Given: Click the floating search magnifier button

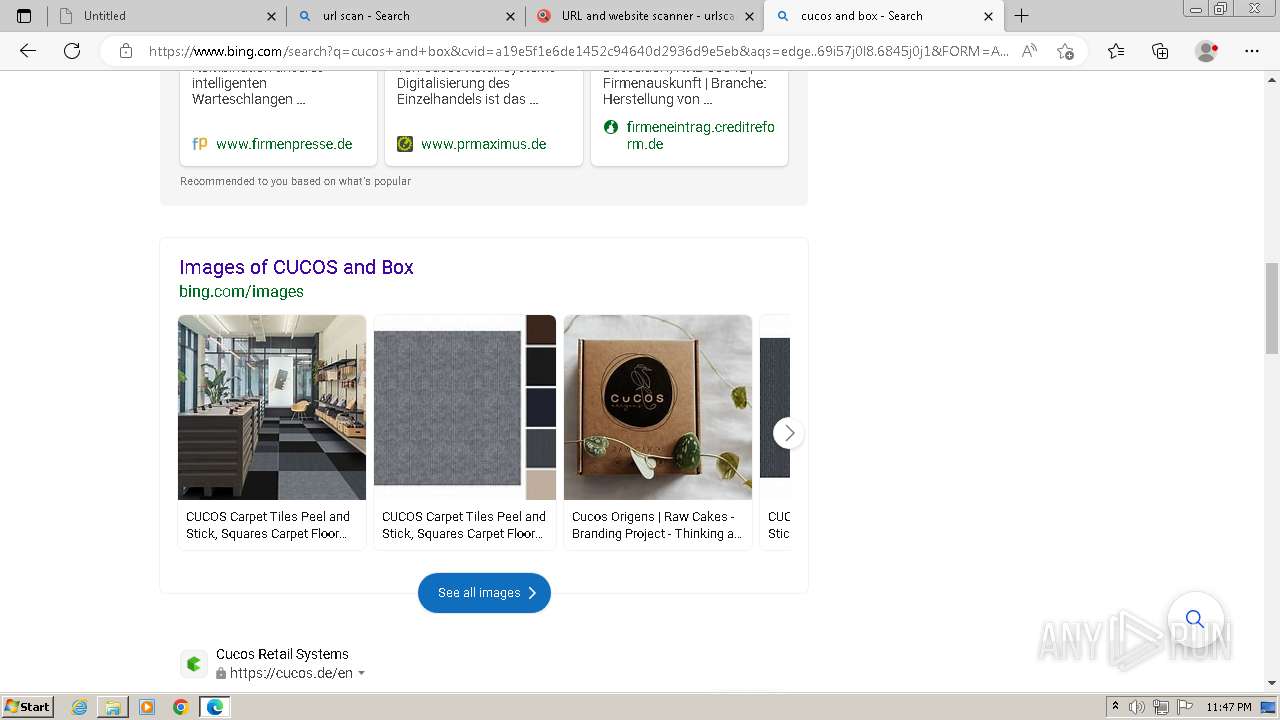Looking at the screenshot, I should 1195,619.
